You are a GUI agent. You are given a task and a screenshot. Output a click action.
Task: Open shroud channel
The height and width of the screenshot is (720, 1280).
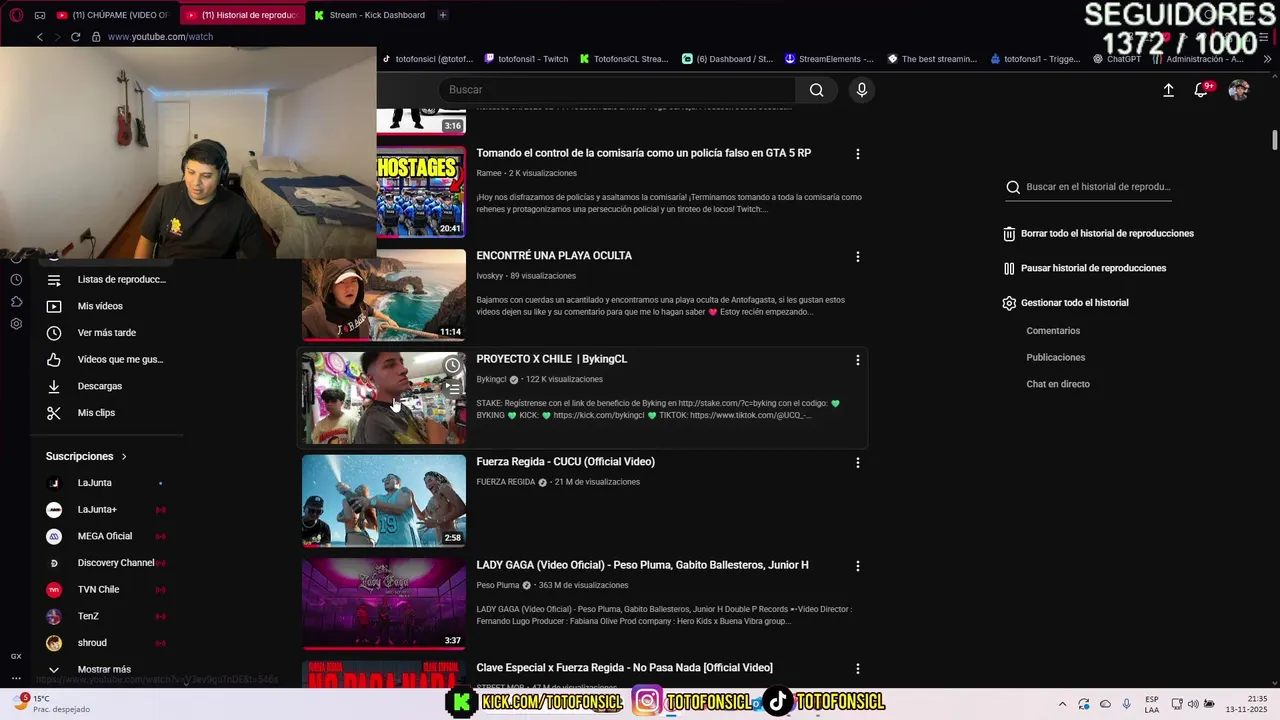[107, 643]
